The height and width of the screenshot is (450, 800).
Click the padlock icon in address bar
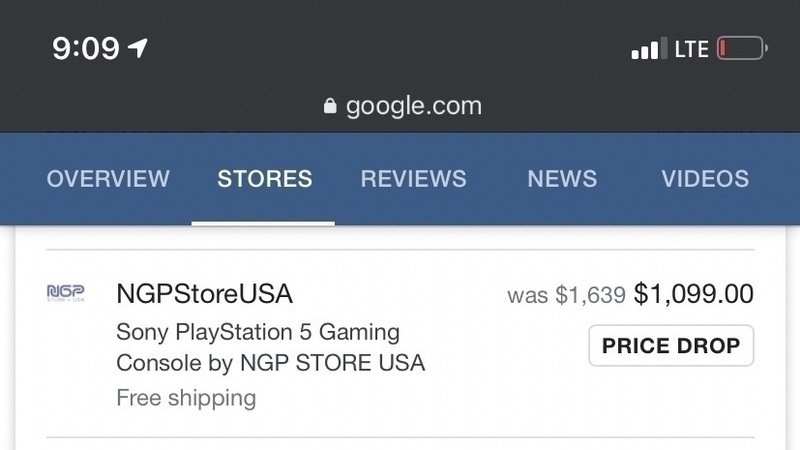(331, 107)
